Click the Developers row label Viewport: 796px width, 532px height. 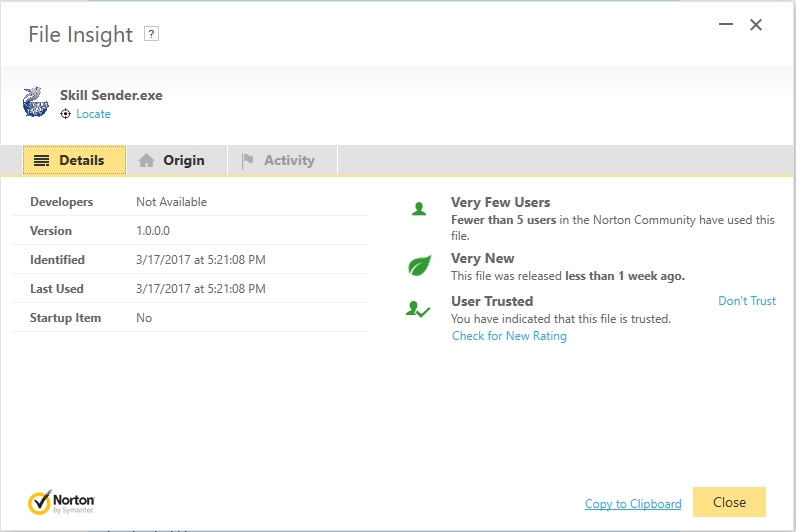coord(61,202)
